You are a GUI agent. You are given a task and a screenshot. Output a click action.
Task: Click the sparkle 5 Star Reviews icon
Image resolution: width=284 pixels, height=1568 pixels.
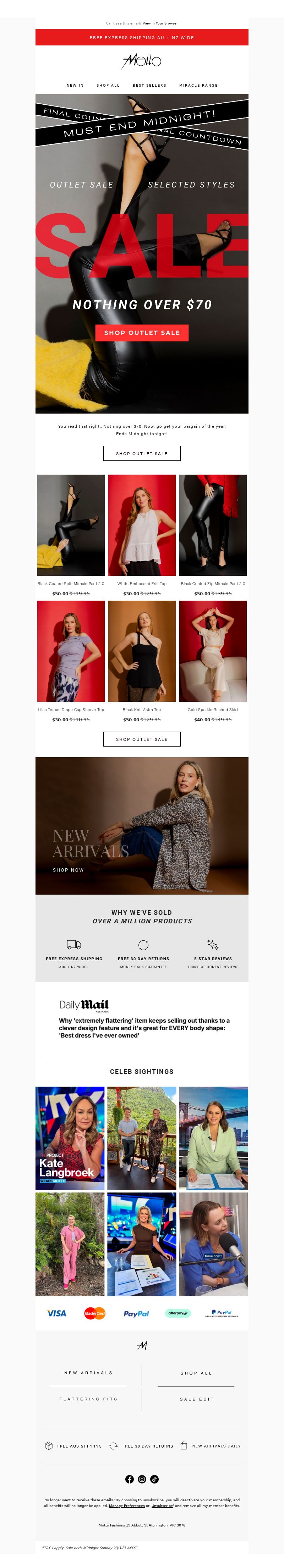(x=213, y=945)
